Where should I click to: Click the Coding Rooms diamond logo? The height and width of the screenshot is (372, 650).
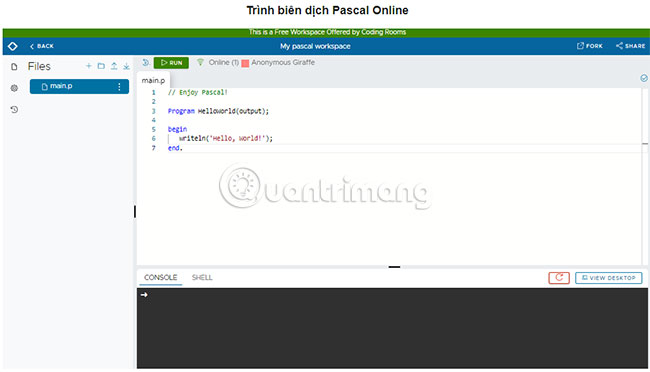click(12, 46)
